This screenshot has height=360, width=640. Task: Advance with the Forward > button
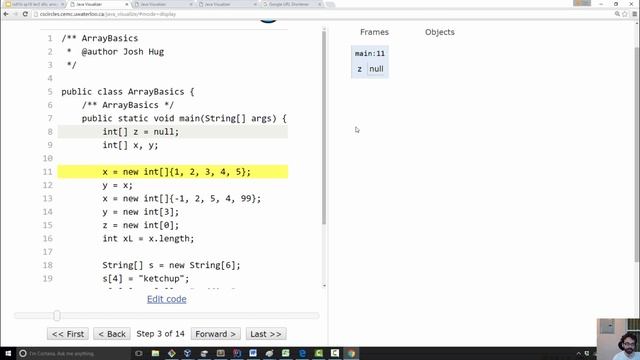click(216, 334)
